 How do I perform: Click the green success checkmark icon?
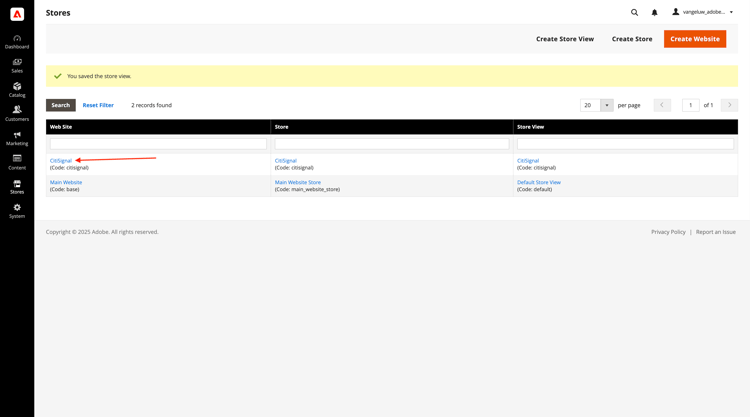[58, 76]
